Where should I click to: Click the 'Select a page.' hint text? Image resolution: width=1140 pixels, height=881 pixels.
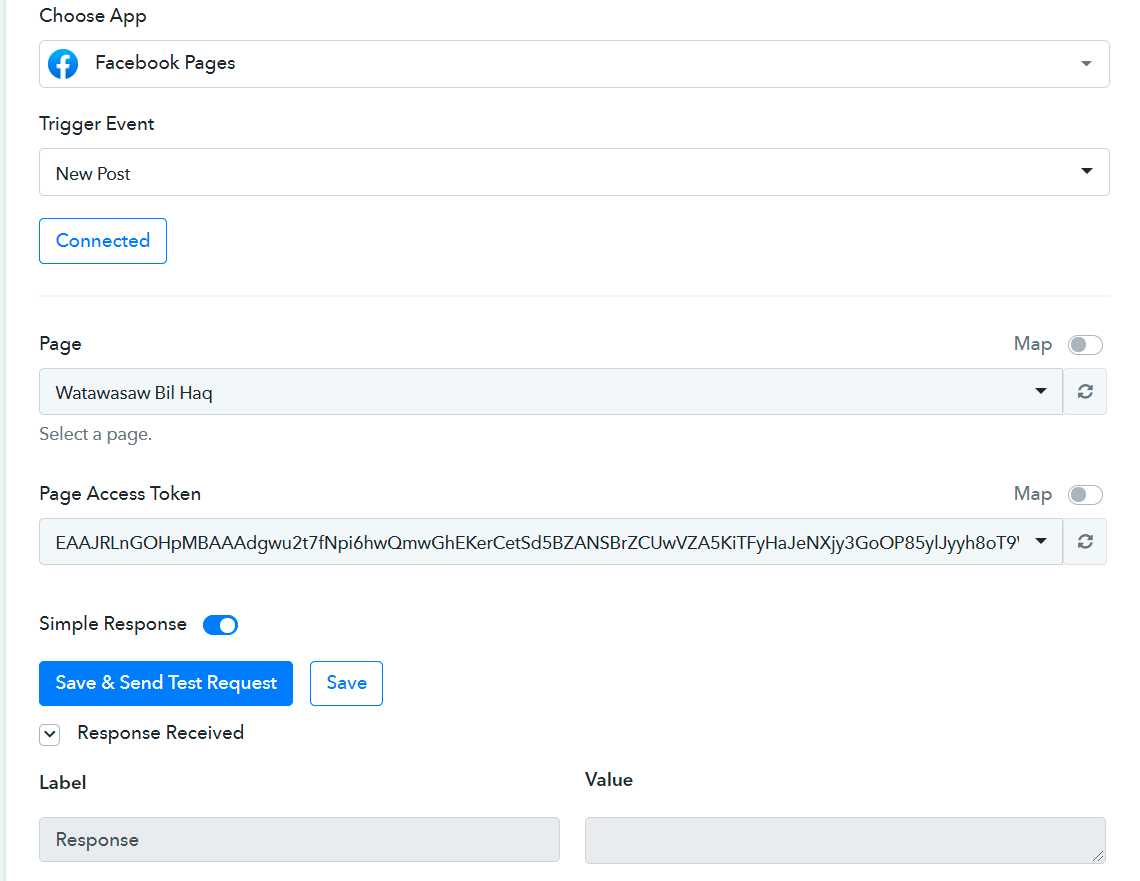point(95,435)
